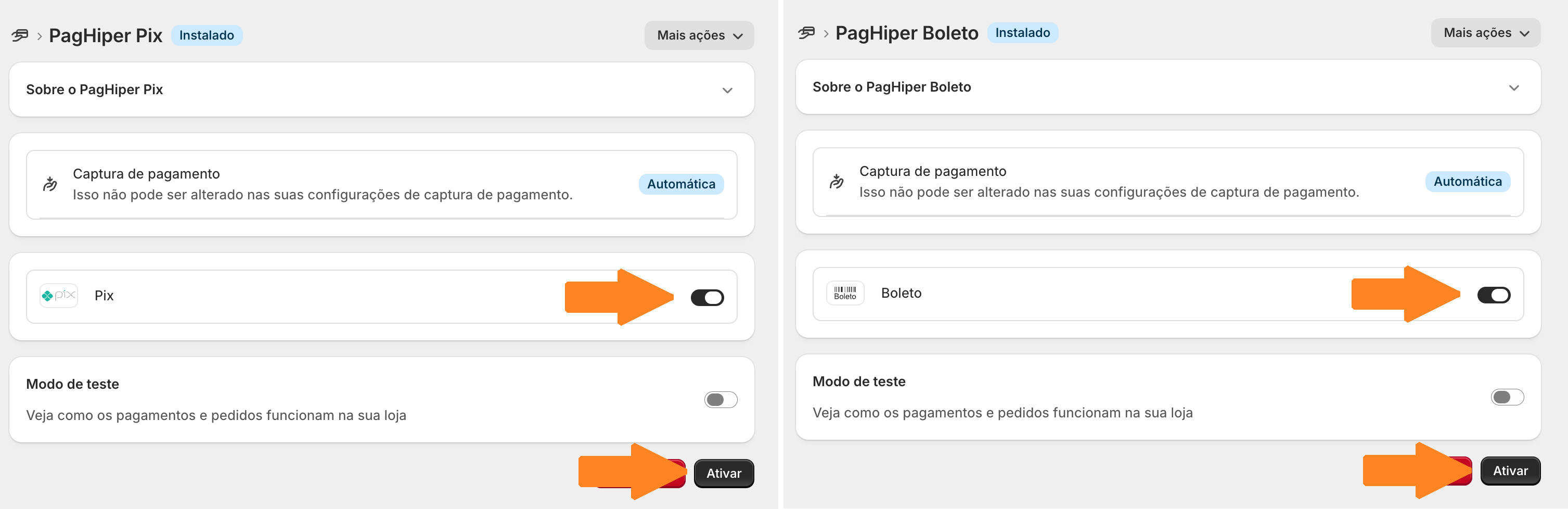The width and height of the screenshot is (1568, 509).
Task: Click the Sobre o PagHiper Boleto heading text
Action: tap(892, 87)
